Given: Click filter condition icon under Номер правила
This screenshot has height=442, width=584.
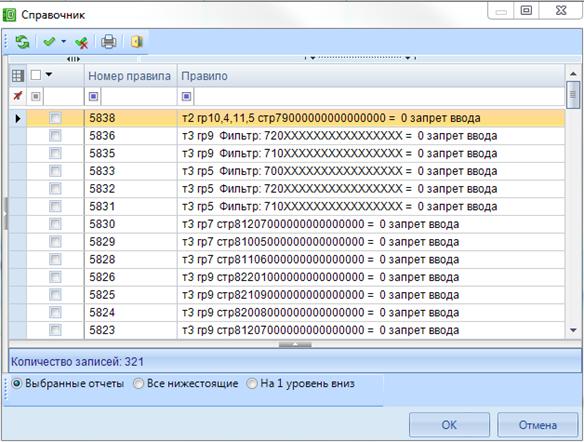Looking at the screenshot, I should 93,96.
